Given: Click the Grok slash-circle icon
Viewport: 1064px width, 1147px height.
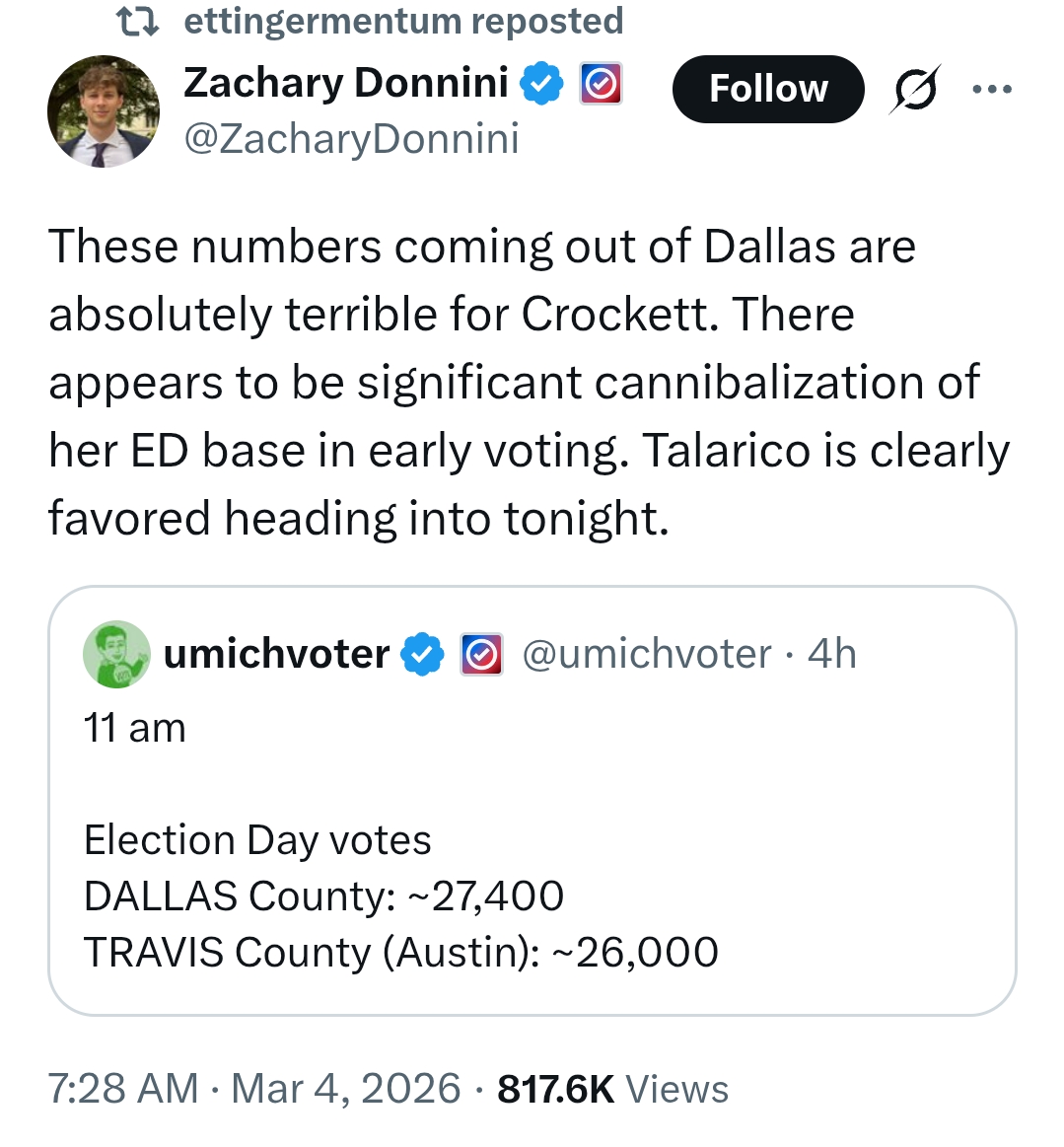Looking at the screenshot, I should tap(914, 90).
